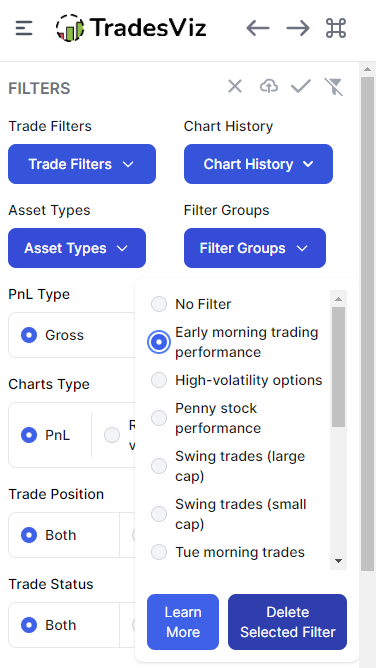This screenshot has height=668, width=376.
Task: Clear filters using crossed funnel icon
Action: [333, 87]
